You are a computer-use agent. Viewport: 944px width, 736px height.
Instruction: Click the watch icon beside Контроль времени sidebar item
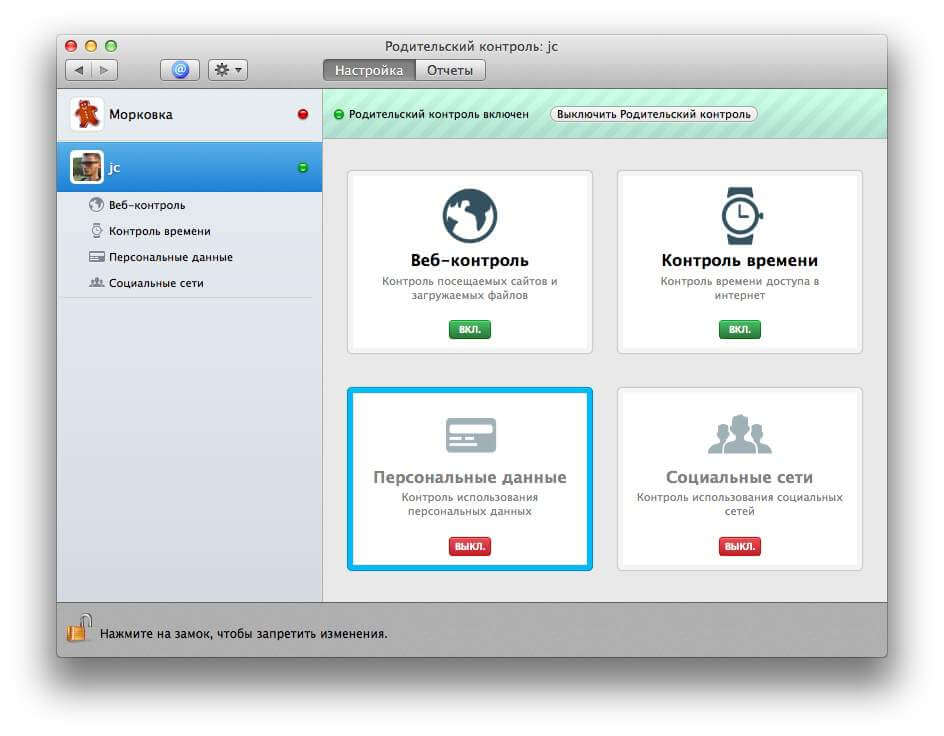(x=96, y=230)
